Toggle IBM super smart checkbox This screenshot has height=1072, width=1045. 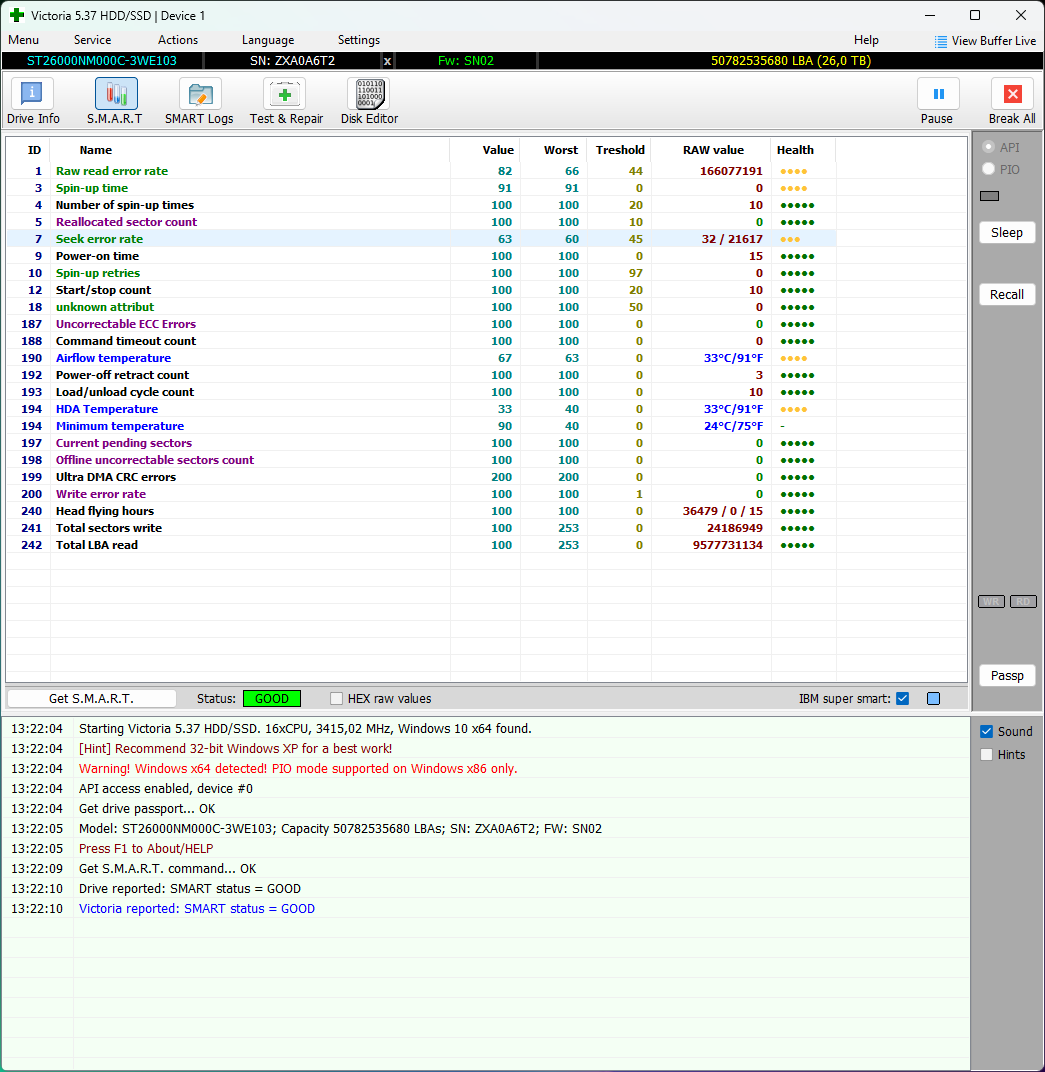[903, 699]
